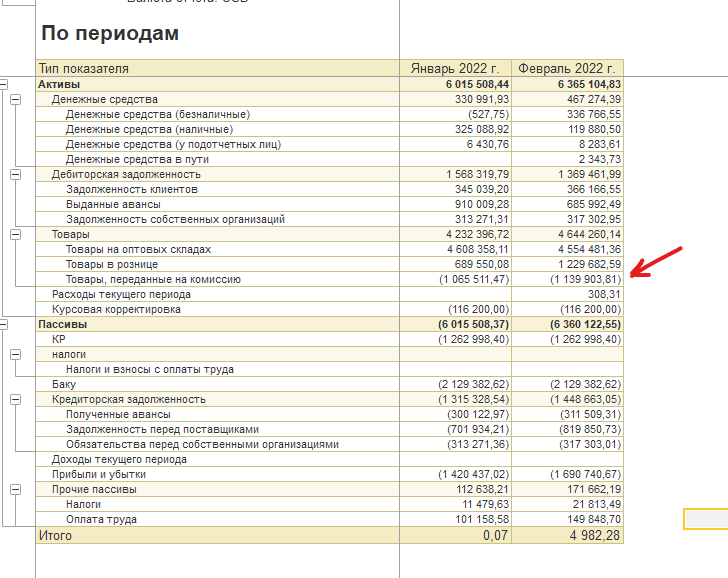Image resolution: width=728 pixels, height=578 pixels.
Task: Collapse the Активы group
Action: [3, 85]
